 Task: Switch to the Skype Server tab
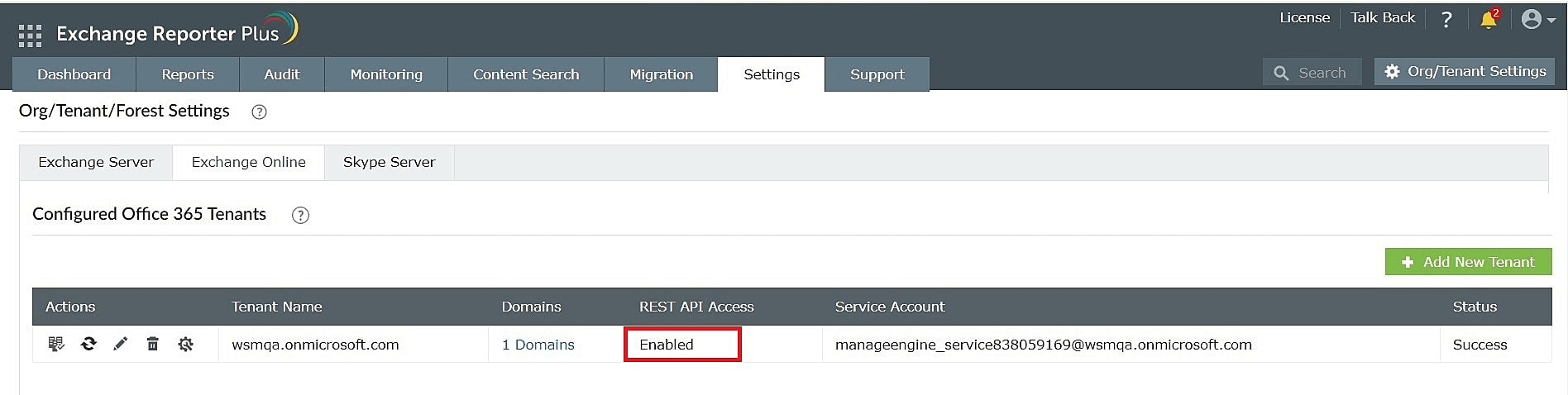click(389, 162)
